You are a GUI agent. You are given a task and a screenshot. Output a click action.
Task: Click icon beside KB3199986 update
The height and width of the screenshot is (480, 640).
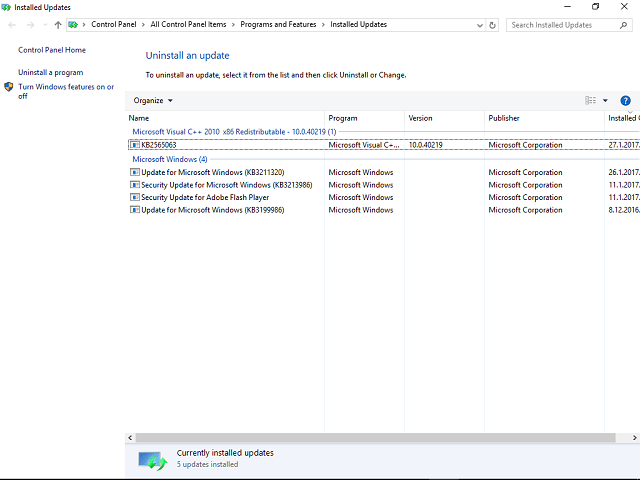tap(134, 210)
